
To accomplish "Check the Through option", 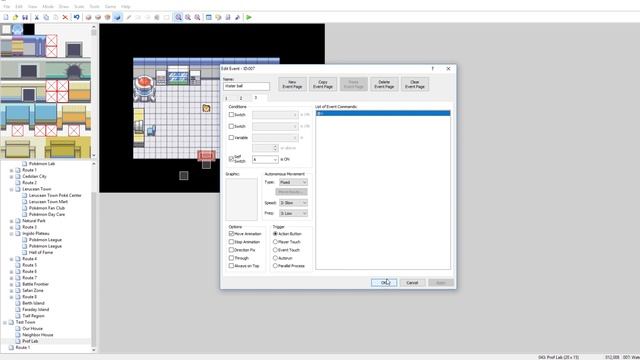I will [231, 258].
